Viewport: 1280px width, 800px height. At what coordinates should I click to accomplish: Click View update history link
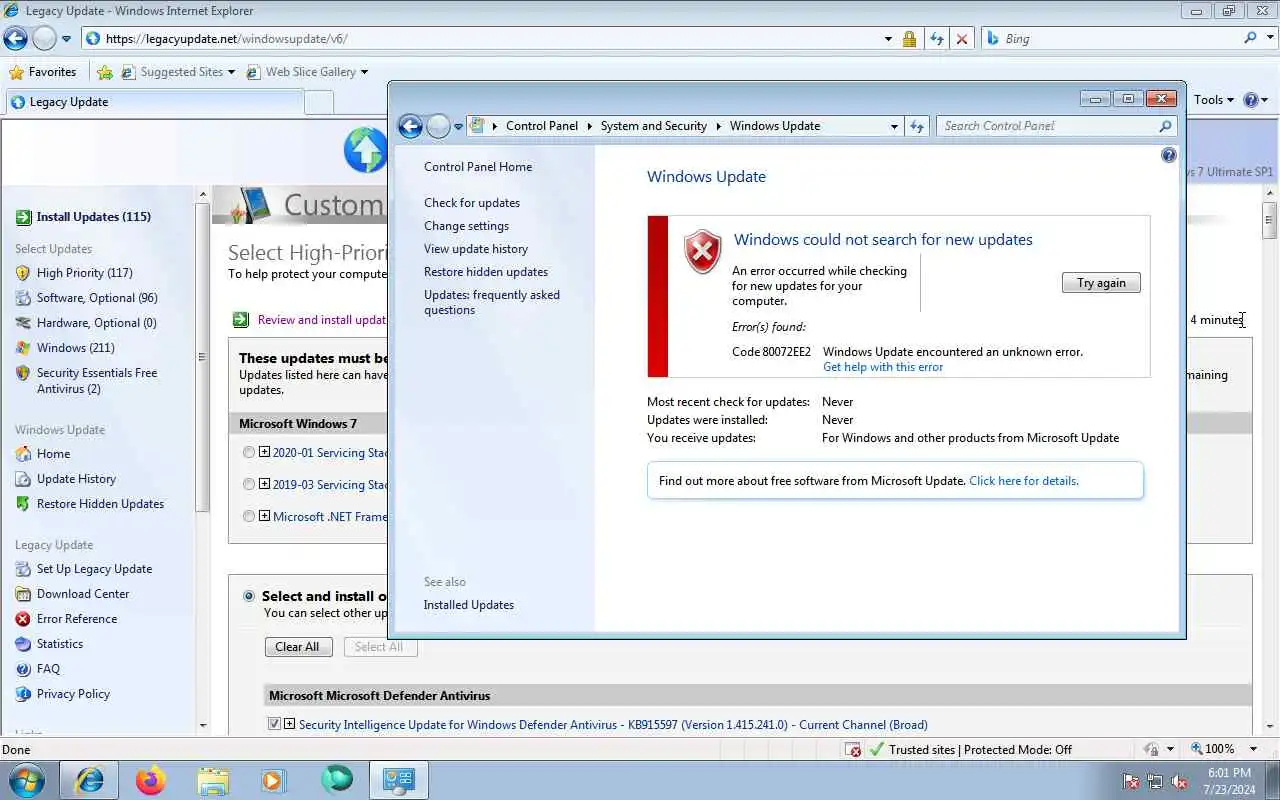(x=476, y=249)
